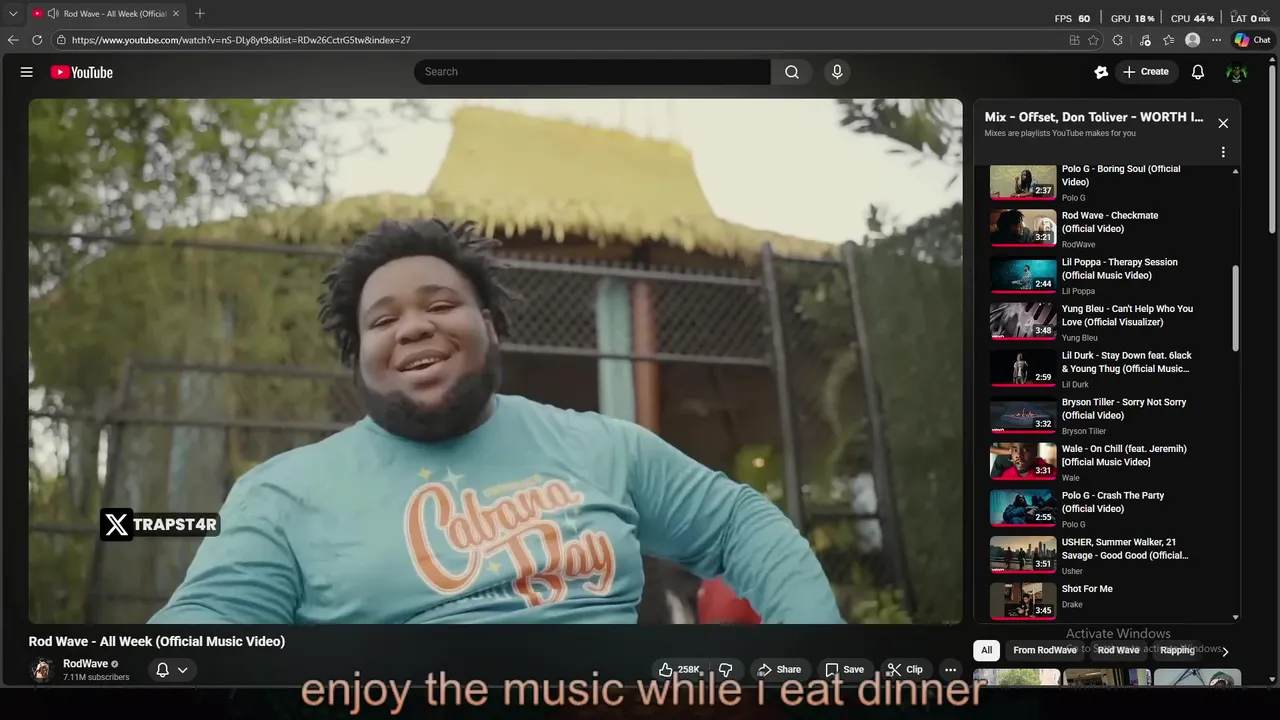Dislike the Rod Wave video
The height and width of the screenshot is (720, 1280).
pyautogui.click(x=727, y=670)
